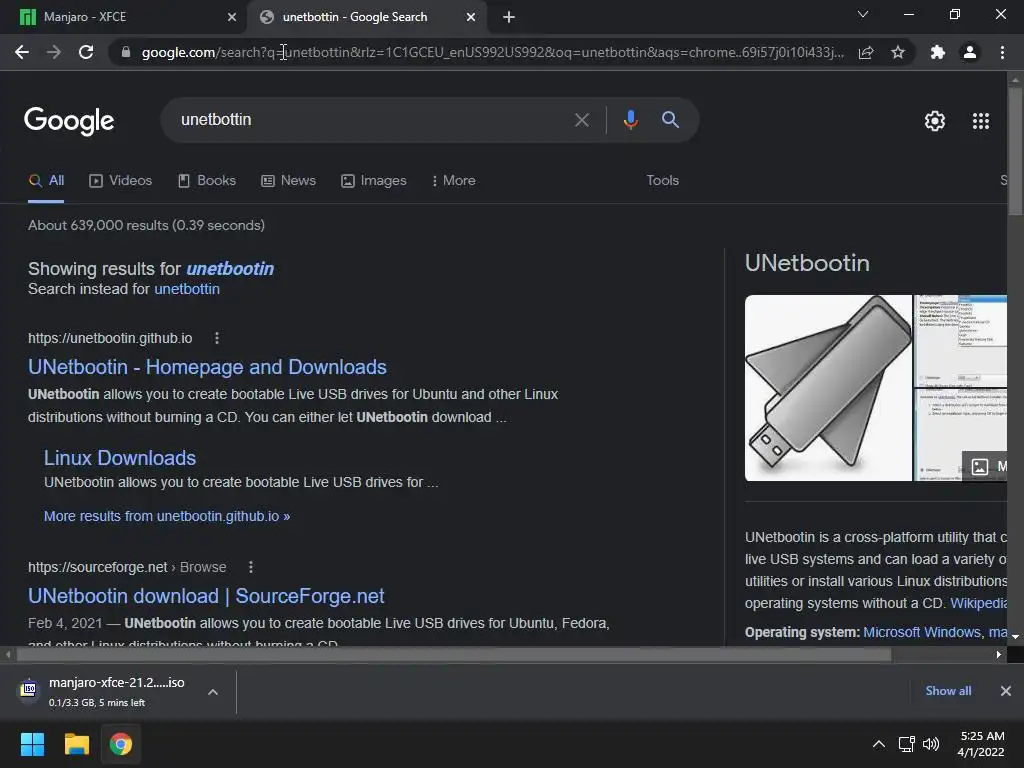This screenshot has width=1024, height=768.
Task: Open the UNetbootin USB drive image
Action: (x=828, y=388)
